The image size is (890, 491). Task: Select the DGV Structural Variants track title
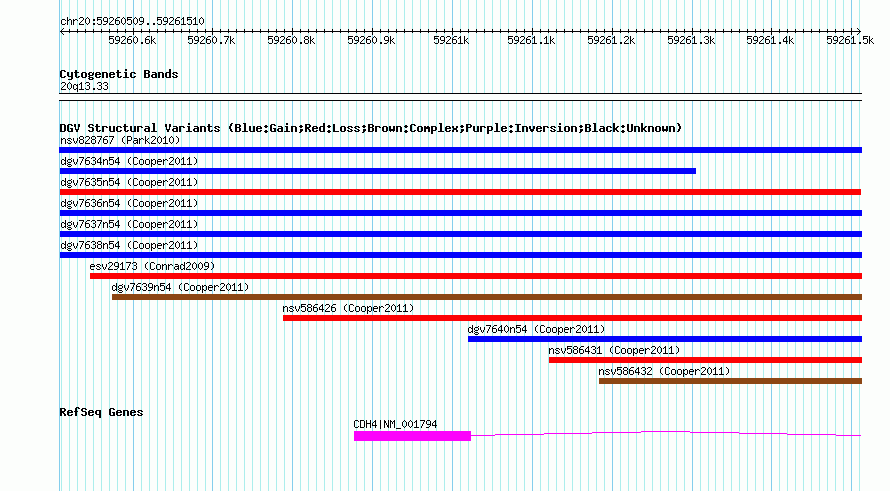371,128
